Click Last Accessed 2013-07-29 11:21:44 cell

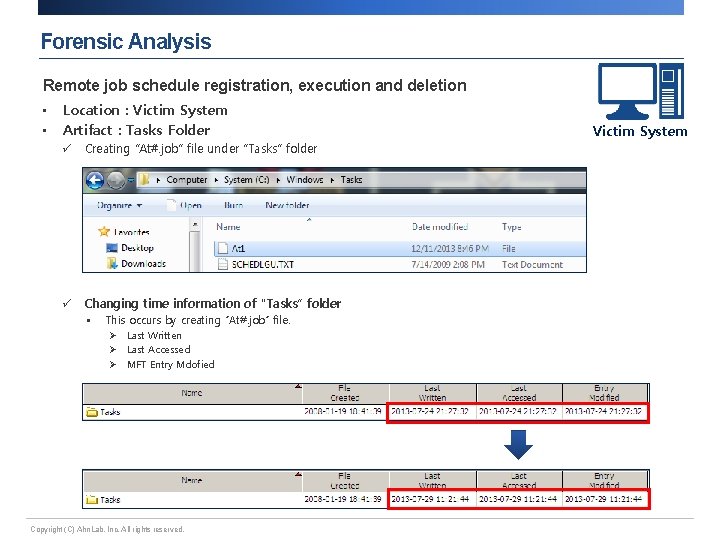pos(518,499)
